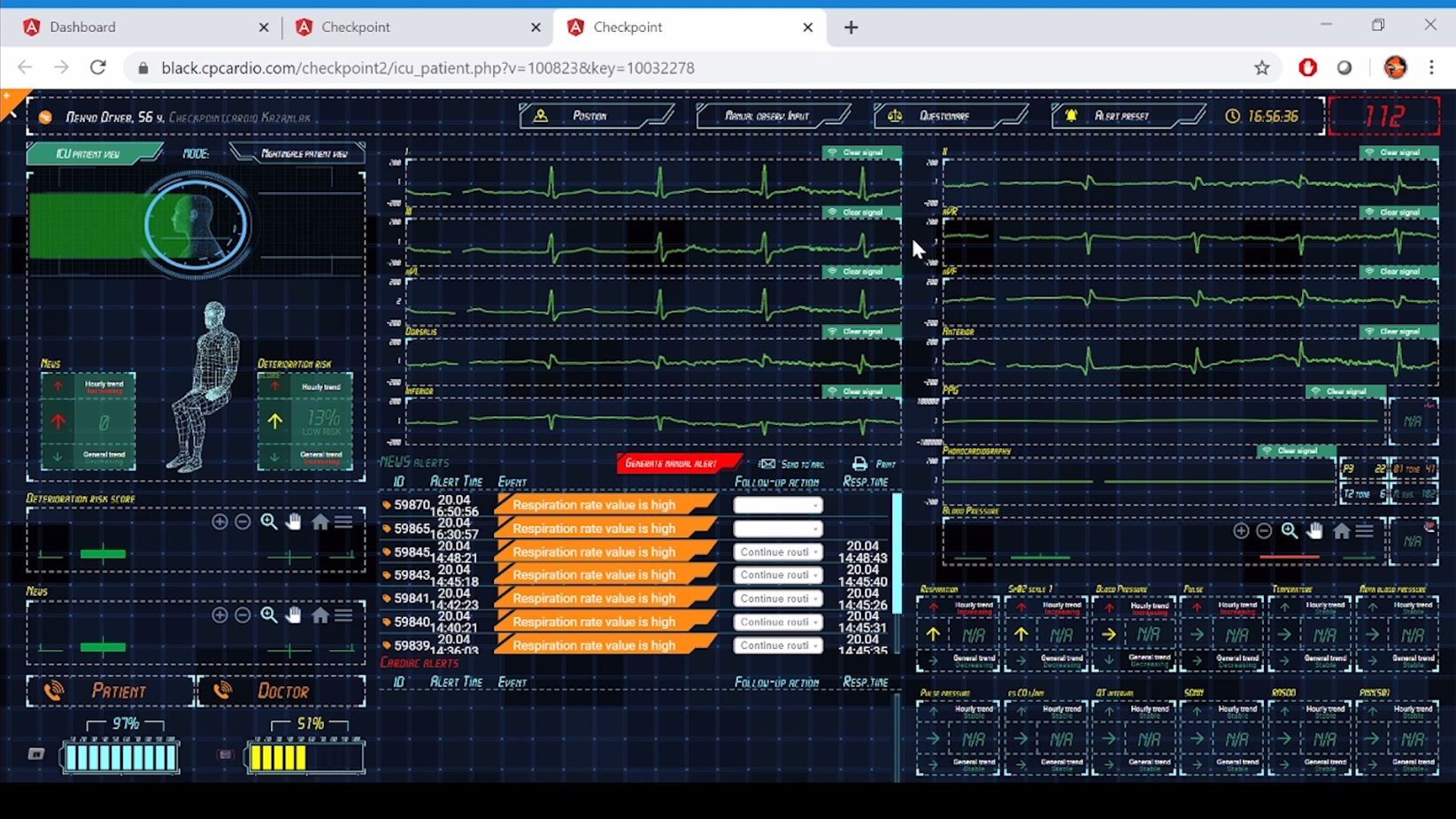Viewport: 1456px width, 819px height.
Task: Toggle Clear signal for Dorsalis lead
Action: [x=861, y=332]
